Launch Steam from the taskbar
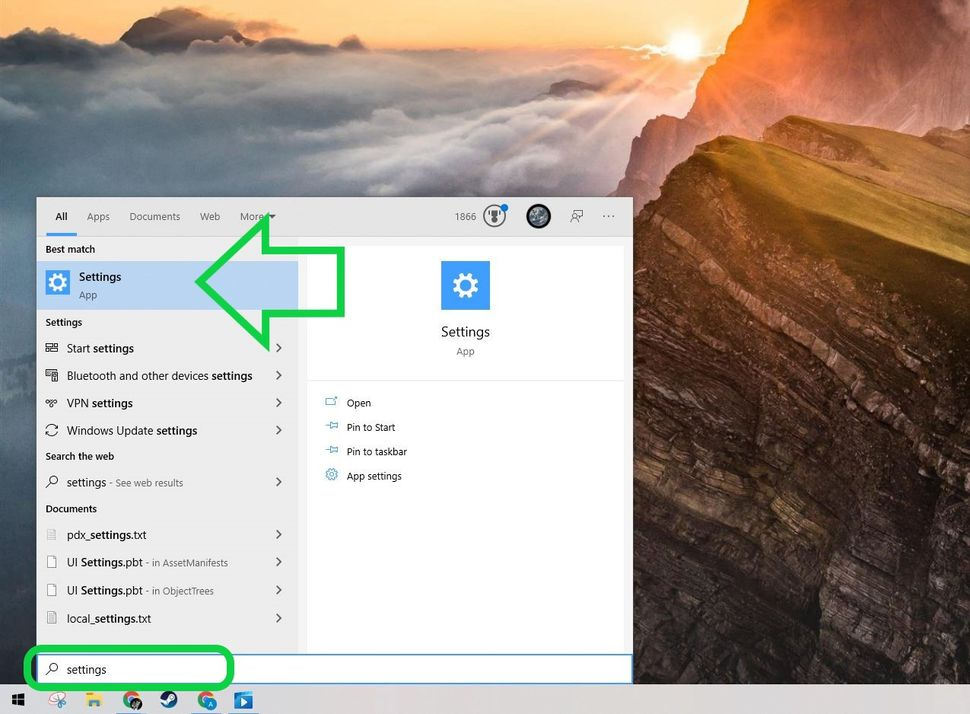 (169, 700)
